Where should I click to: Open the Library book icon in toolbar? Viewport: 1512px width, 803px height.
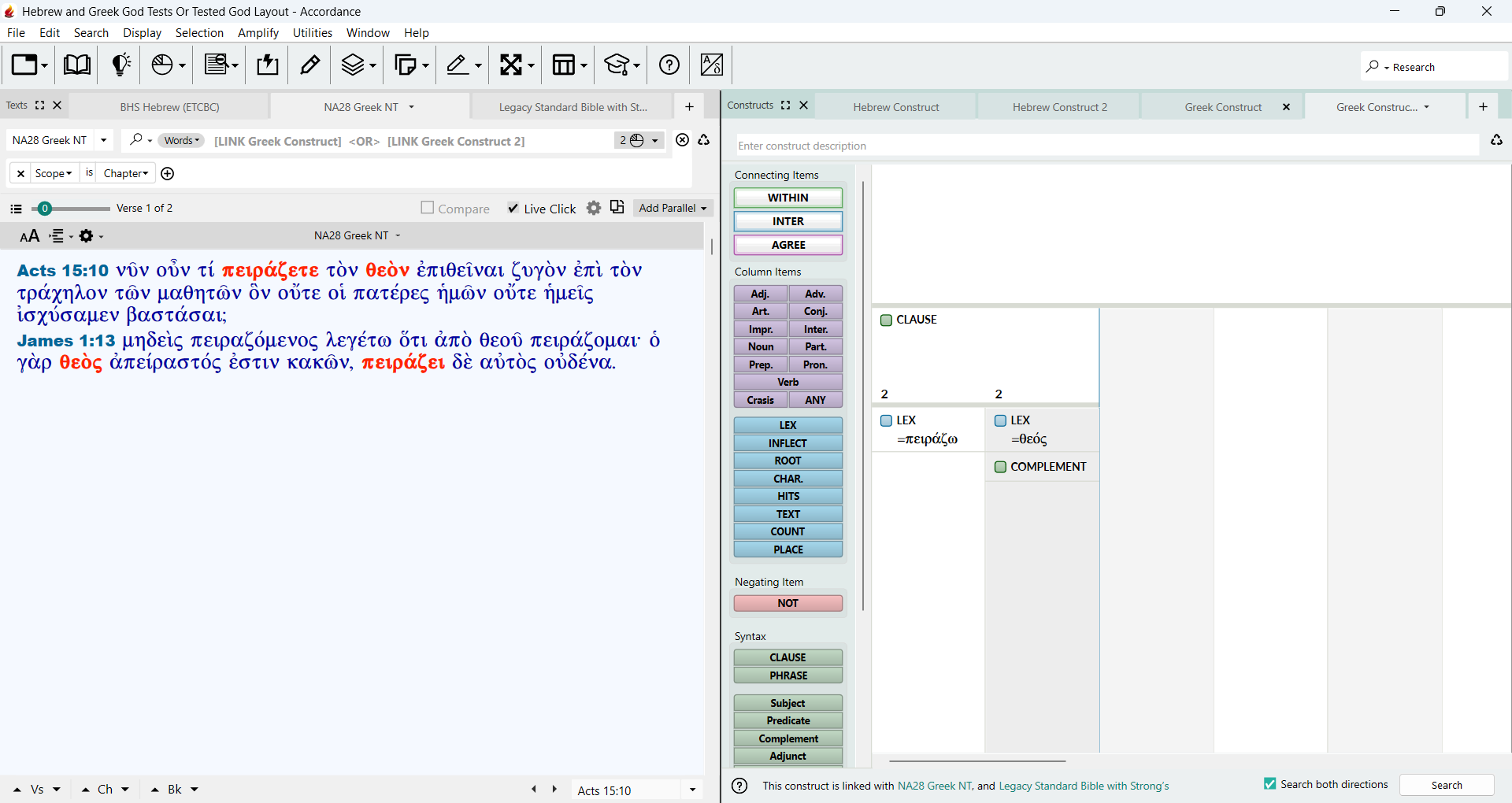coord(76,65)
